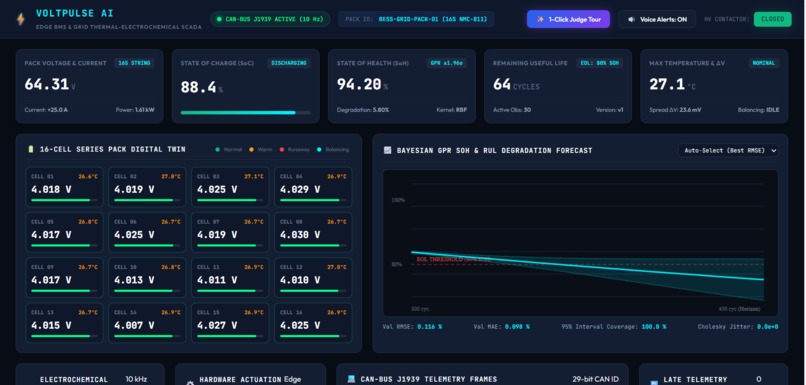Select the Cell 14 card showing 4.007 V

[147, 323]
